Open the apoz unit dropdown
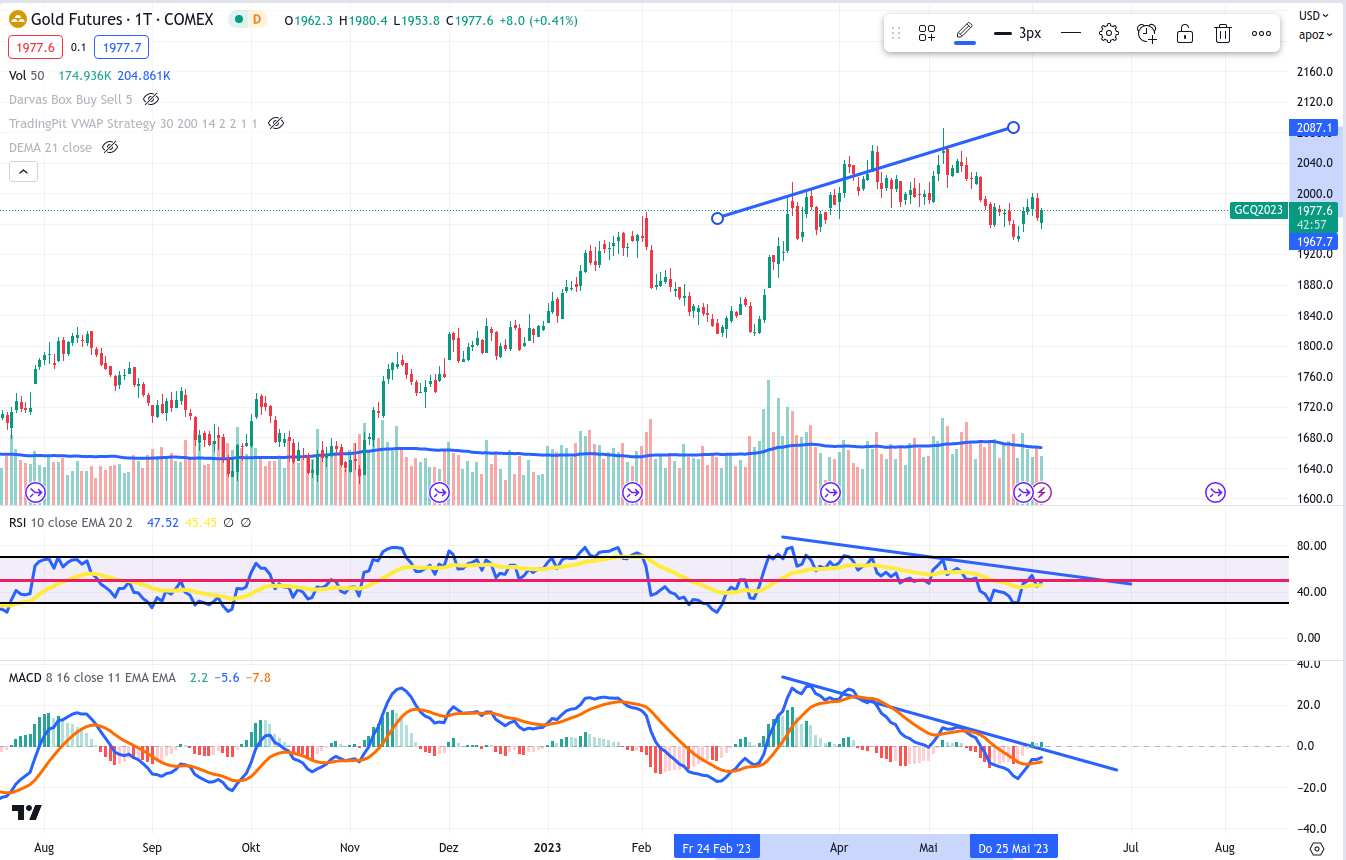1346x860 pixels. 1315,34
